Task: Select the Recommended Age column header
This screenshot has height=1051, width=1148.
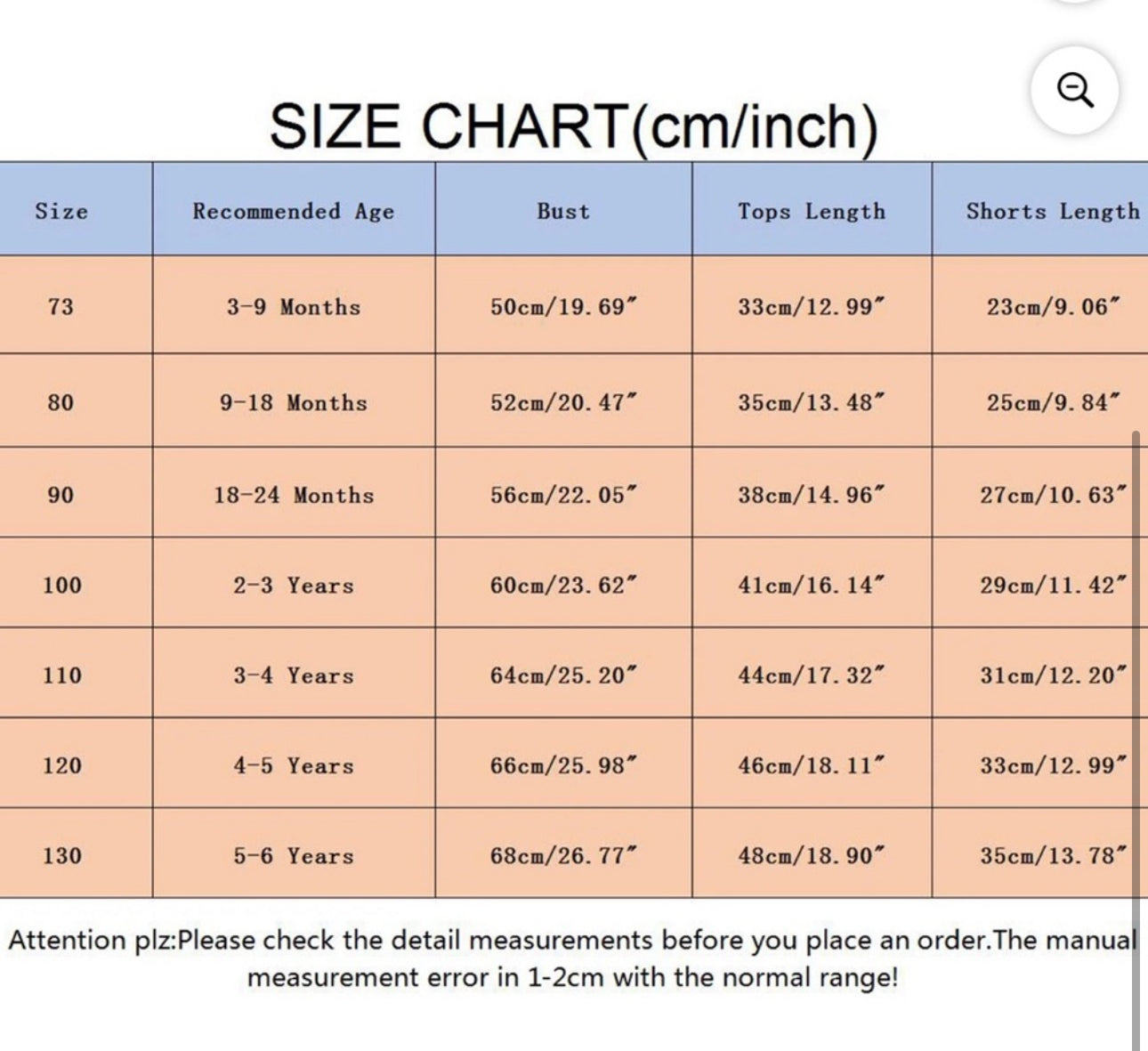Action: (294, 211)
